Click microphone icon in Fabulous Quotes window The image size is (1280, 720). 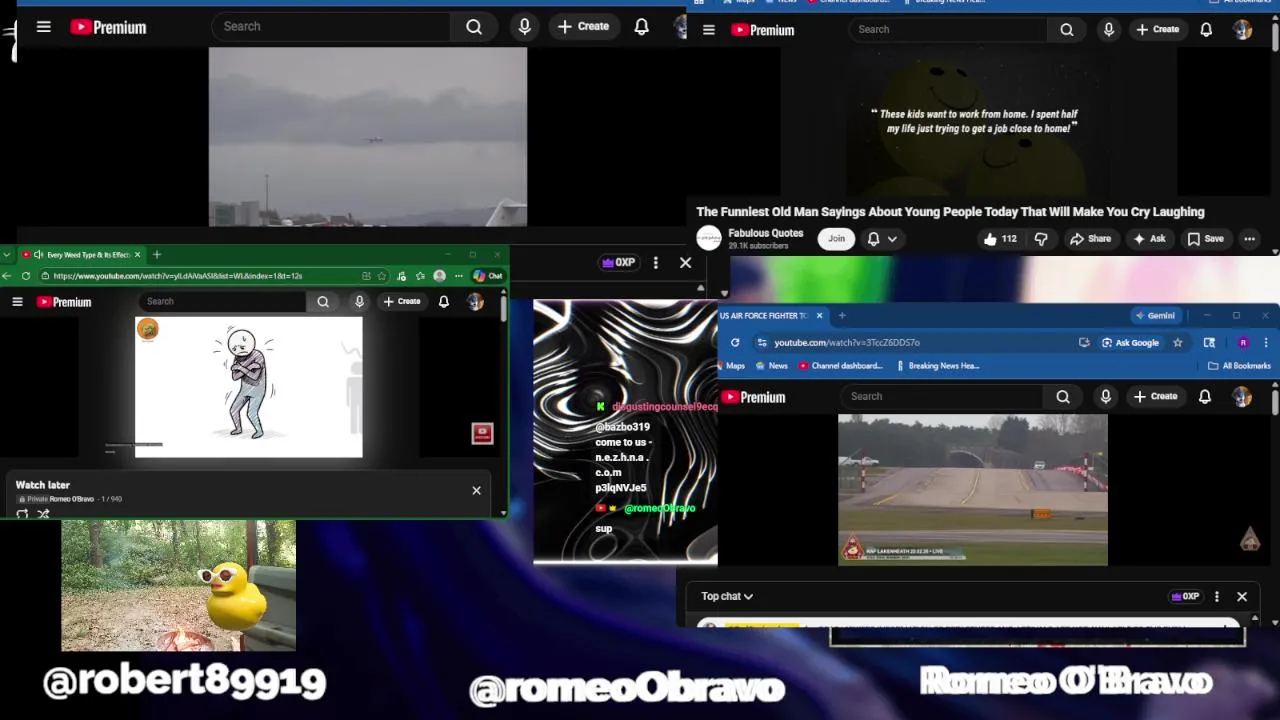1108,30
